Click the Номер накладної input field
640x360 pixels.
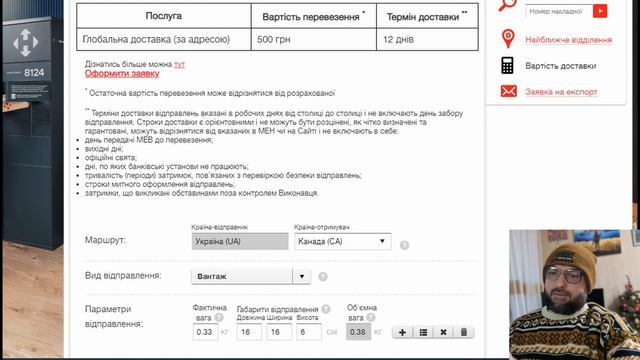point(559,11)
